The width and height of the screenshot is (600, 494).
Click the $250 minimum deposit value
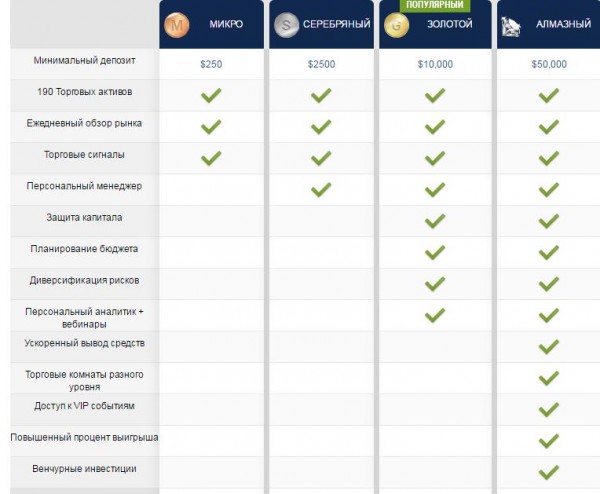211,64
